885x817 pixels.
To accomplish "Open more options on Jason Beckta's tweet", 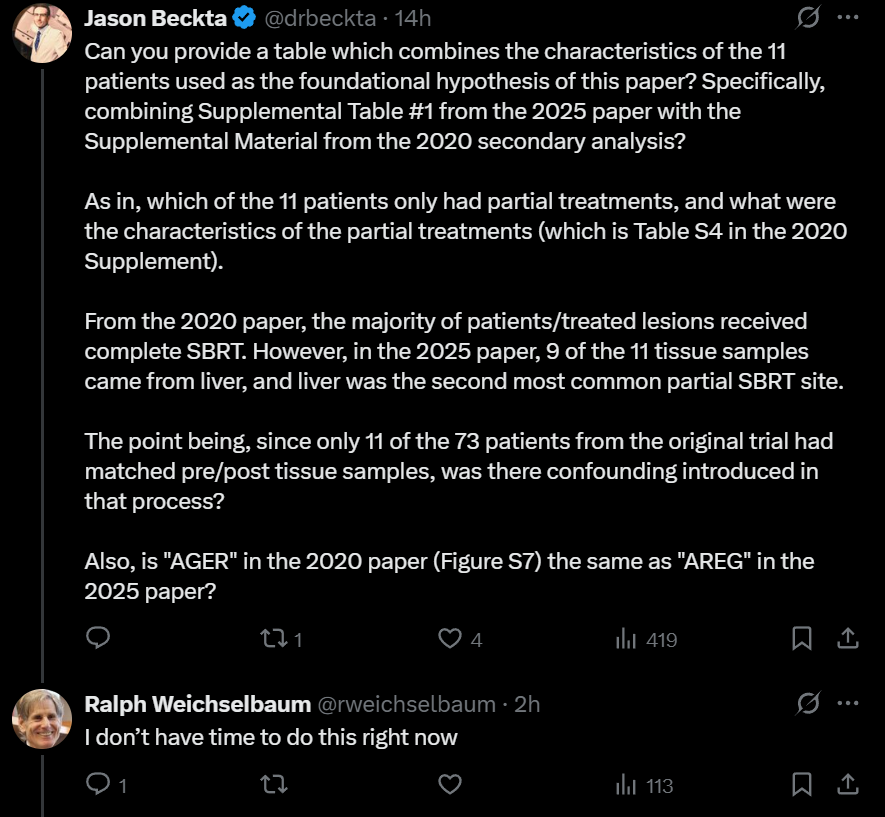I will [x=846, y=17].
